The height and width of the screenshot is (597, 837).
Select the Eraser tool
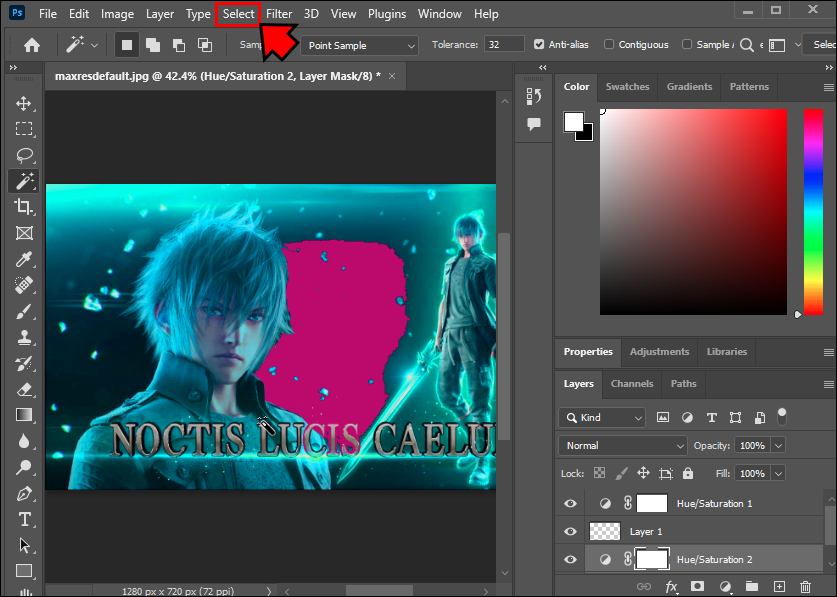point(24,389)
